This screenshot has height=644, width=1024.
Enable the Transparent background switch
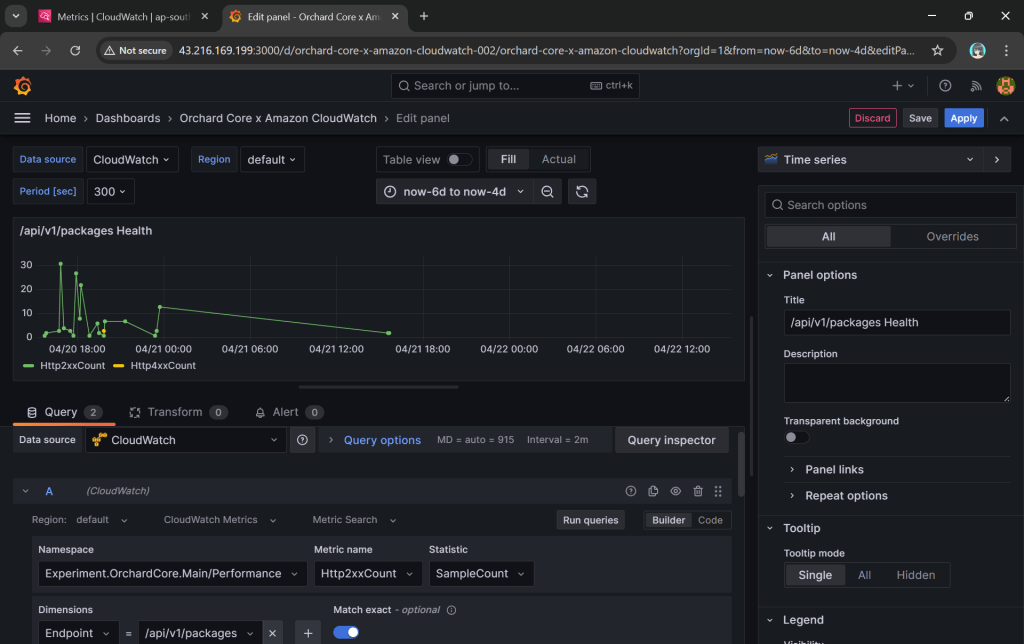tap(796, 437)
